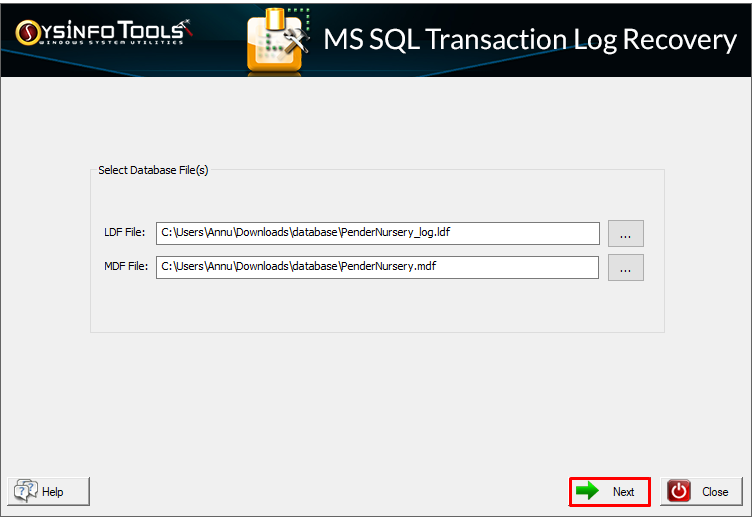Click the SysInfoTools logo
755x519 pixels.
[x=104, y=33]
